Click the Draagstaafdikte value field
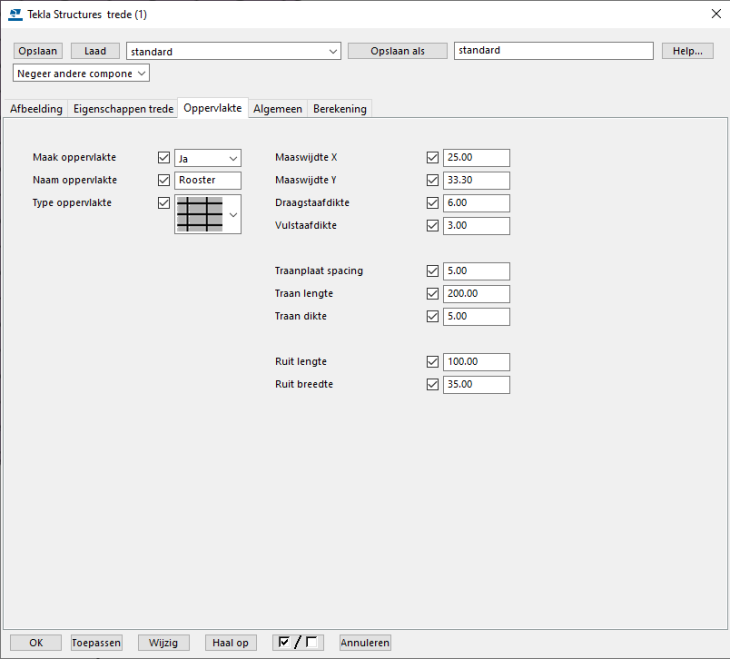Viewport: 730px width, 659px height. [x=476, y=203]
